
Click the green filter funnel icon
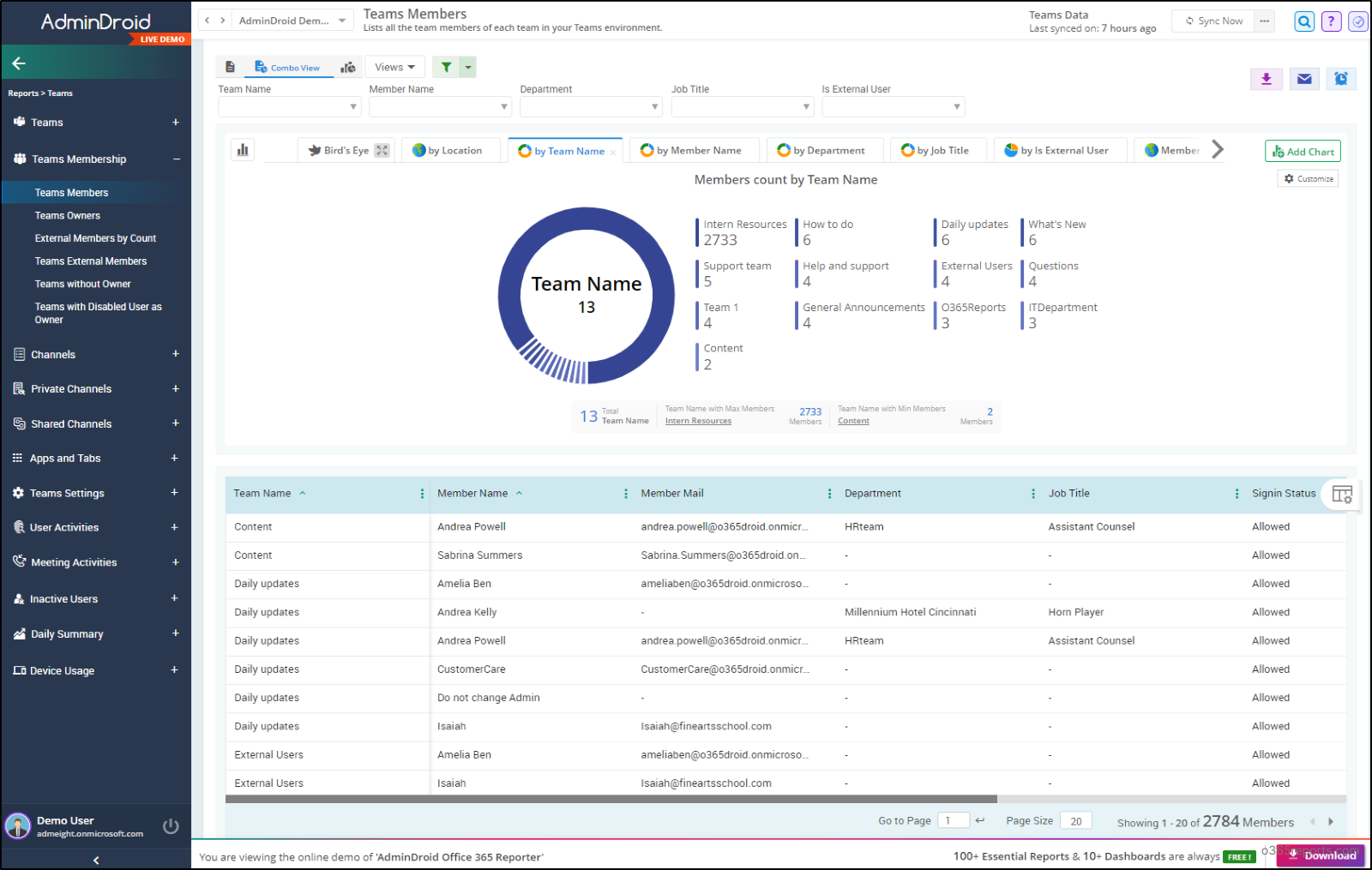[446, 67]
